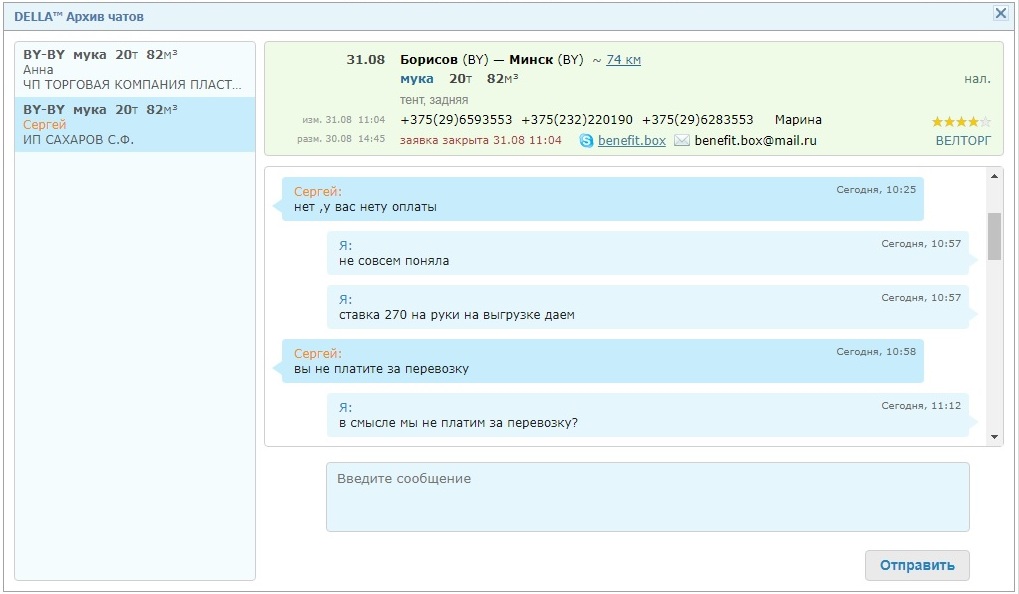
Task: Click the chat scrollbar thumb
Action: [x=994, y=236]
